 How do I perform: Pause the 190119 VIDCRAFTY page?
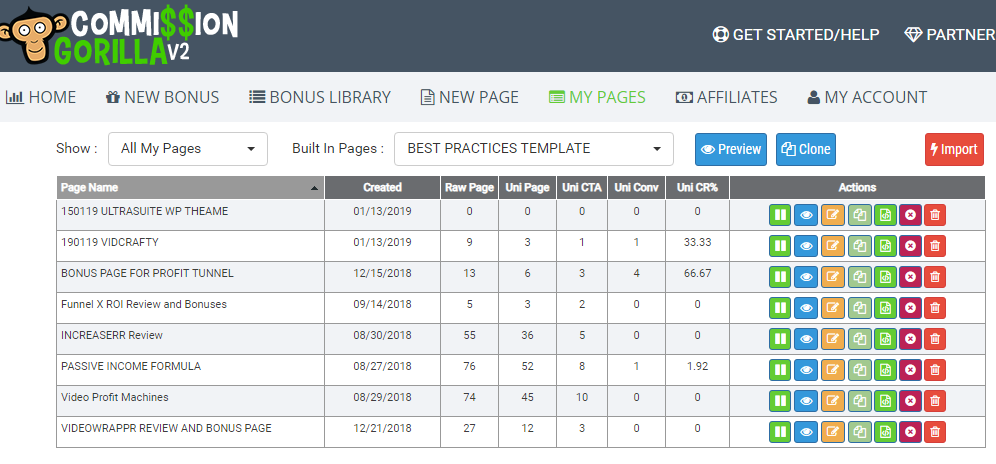click(780, 246)
